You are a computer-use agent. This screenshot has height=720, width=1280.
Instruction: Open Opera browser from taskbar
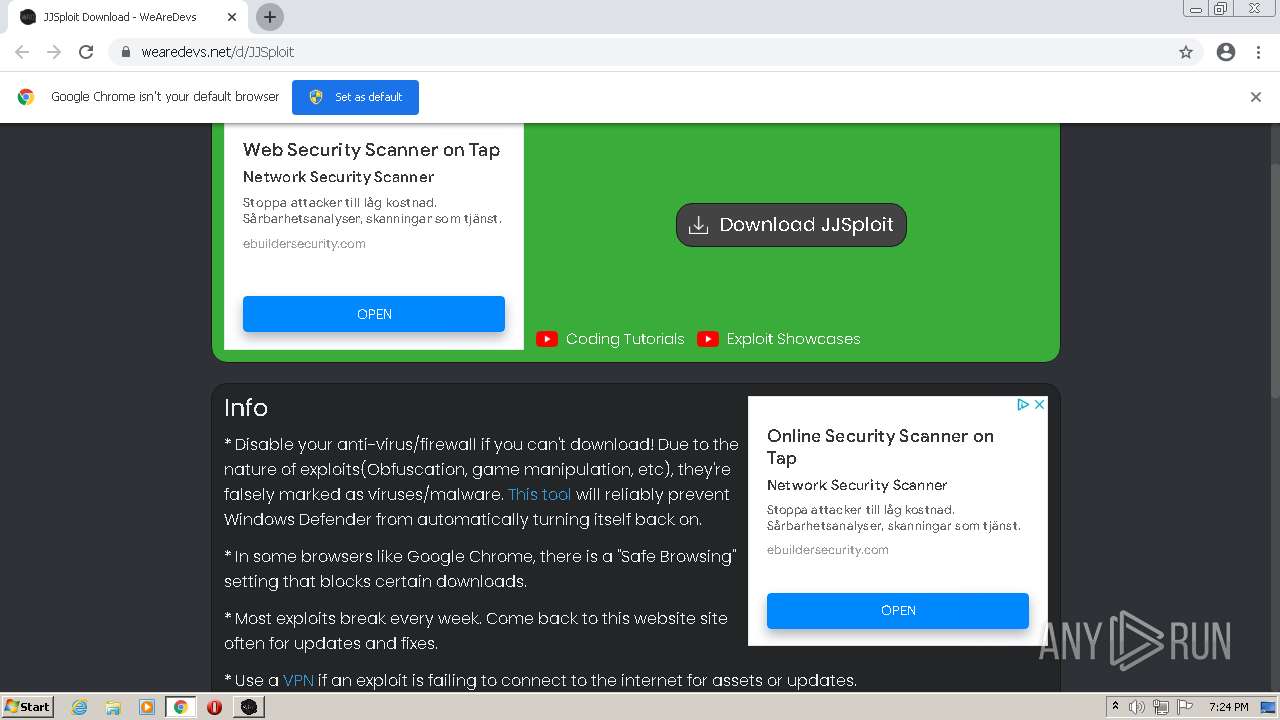214,707
